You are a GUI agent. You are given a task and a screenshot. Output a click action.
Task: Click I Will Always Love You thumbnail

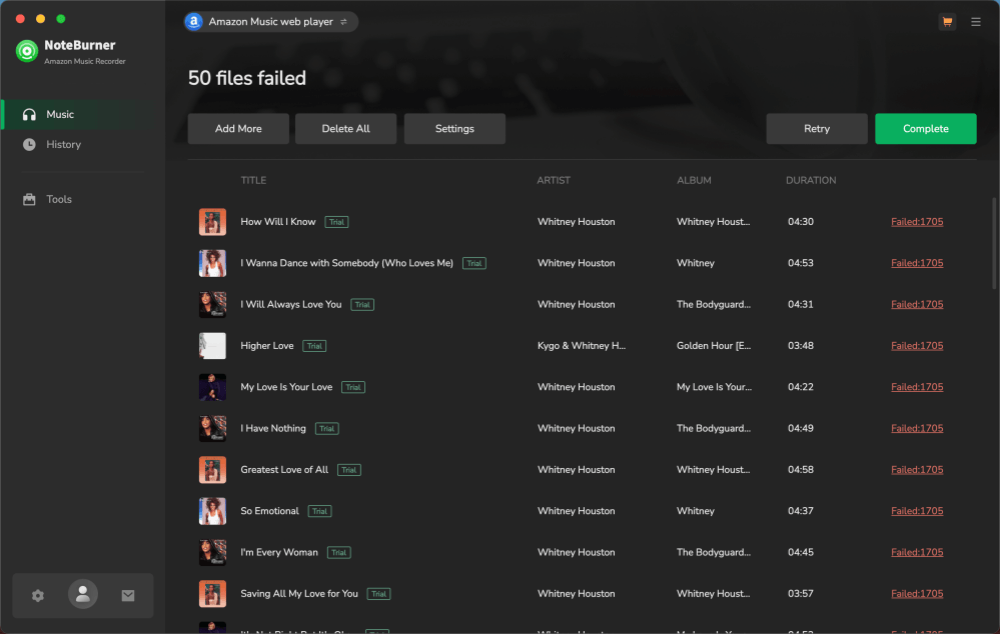(212, 304)
